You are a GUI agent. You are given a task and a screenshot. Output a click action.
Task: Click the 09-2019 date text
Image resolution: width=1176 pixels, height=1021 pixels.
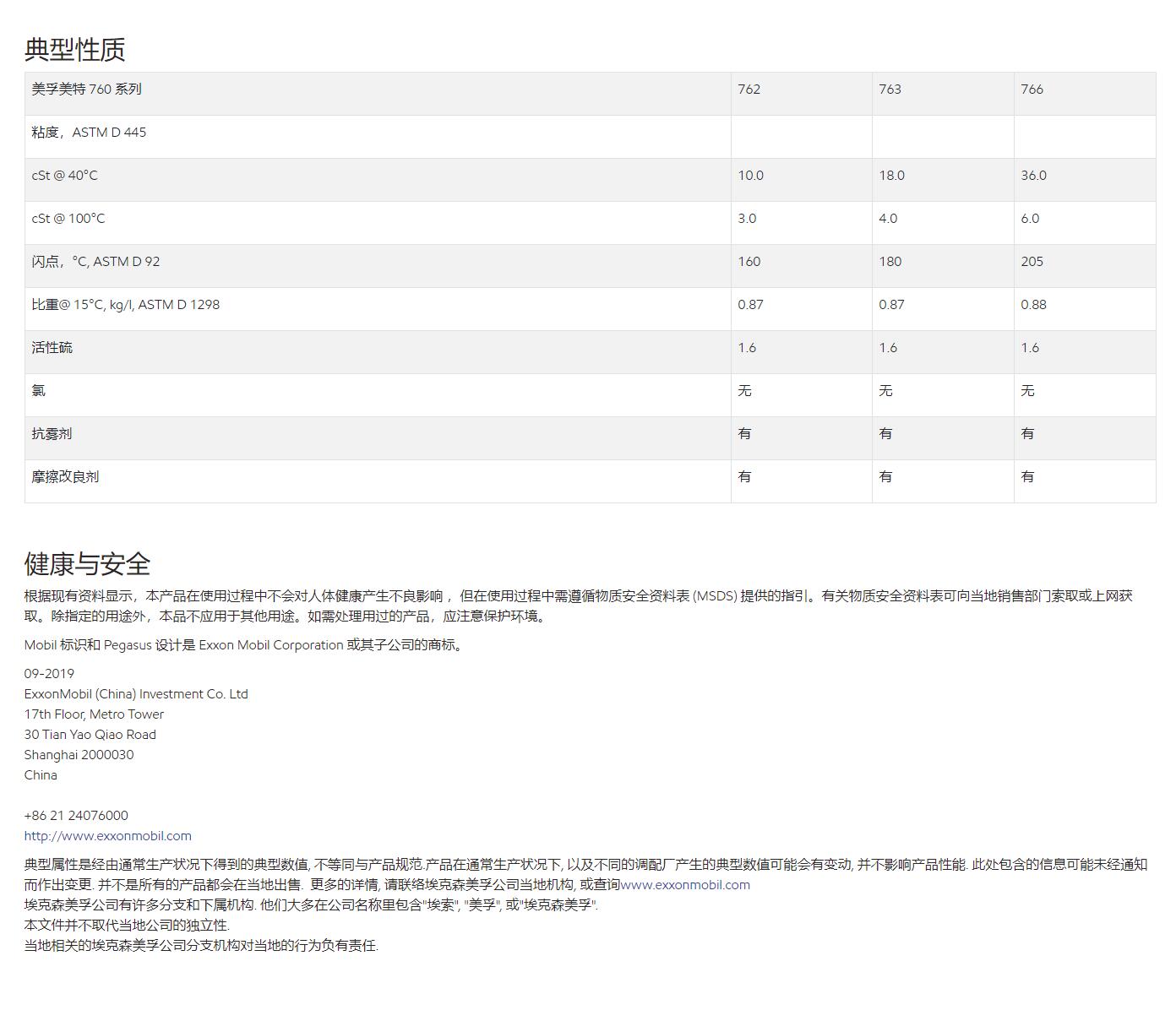pos(49,674)
